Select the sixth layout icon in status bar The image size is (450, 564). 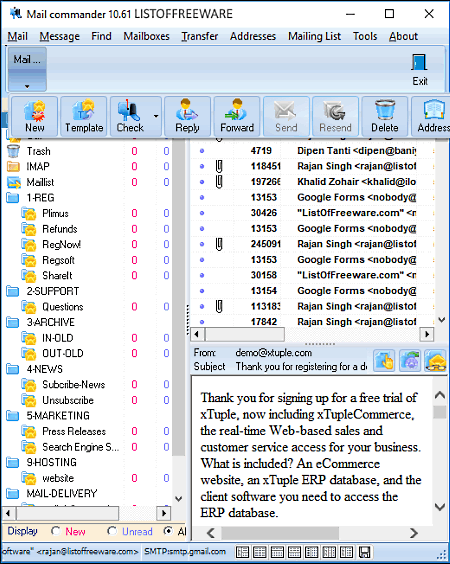pos(329,552)
